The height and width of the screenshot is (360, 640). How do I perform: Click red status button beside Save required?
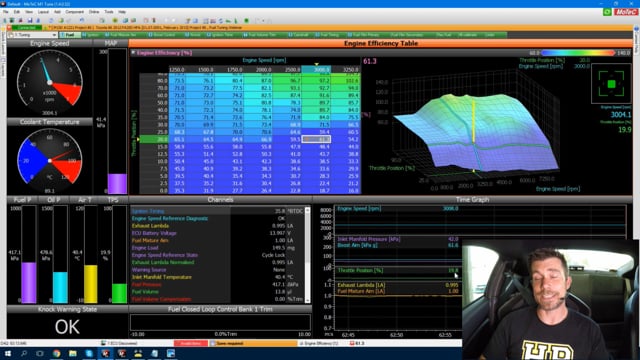coord(191,343)
